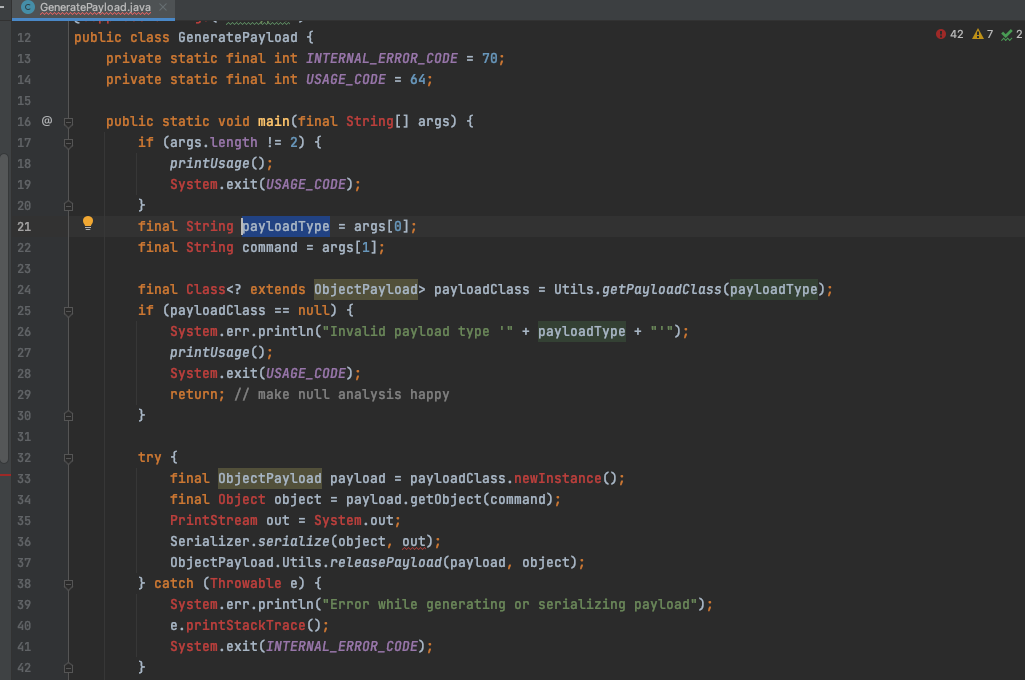
Task: Click the highlighted payloadType variable
Action: 286,227
